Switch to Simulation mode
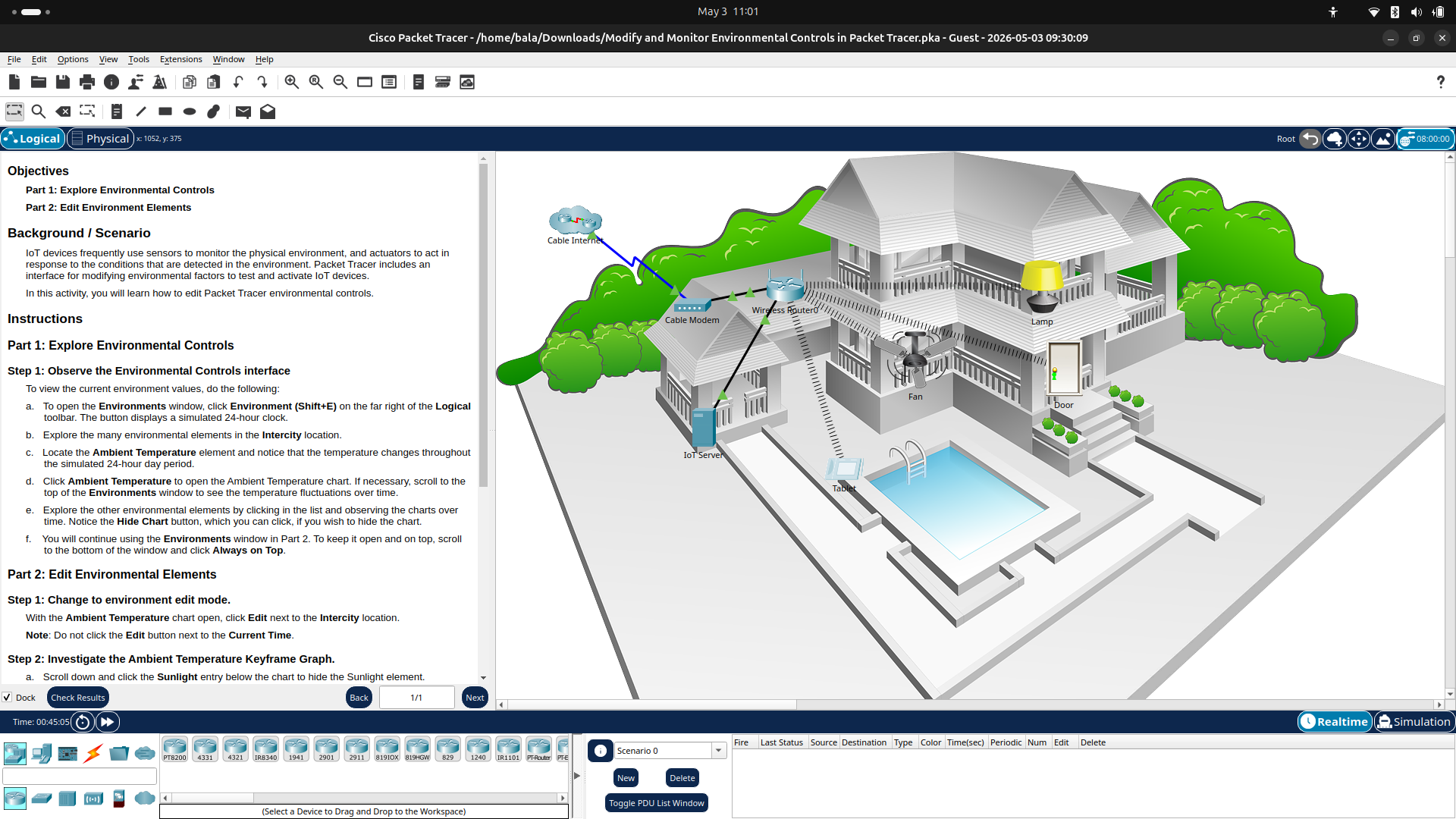1456x819 pixels. pos(1414,722)
